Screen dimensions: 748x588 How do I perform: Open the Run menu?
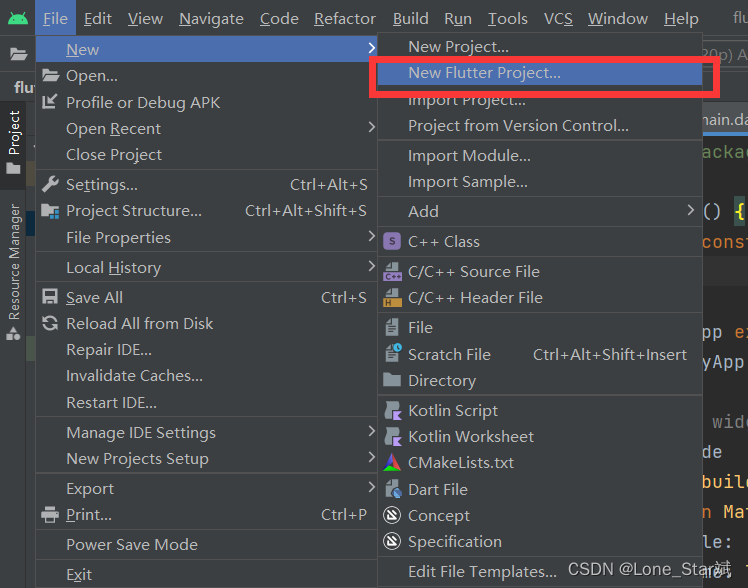pos(458,19)
